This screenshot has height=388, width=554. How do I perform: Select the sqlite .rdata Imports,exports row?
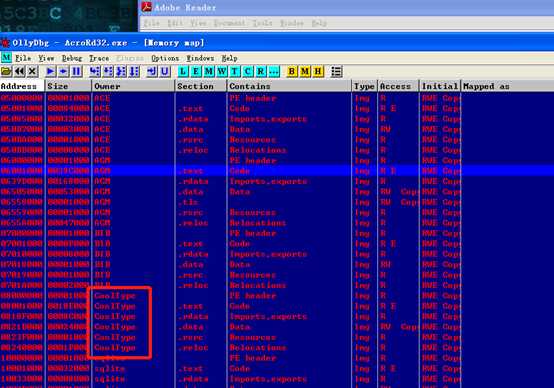point(277,379)
